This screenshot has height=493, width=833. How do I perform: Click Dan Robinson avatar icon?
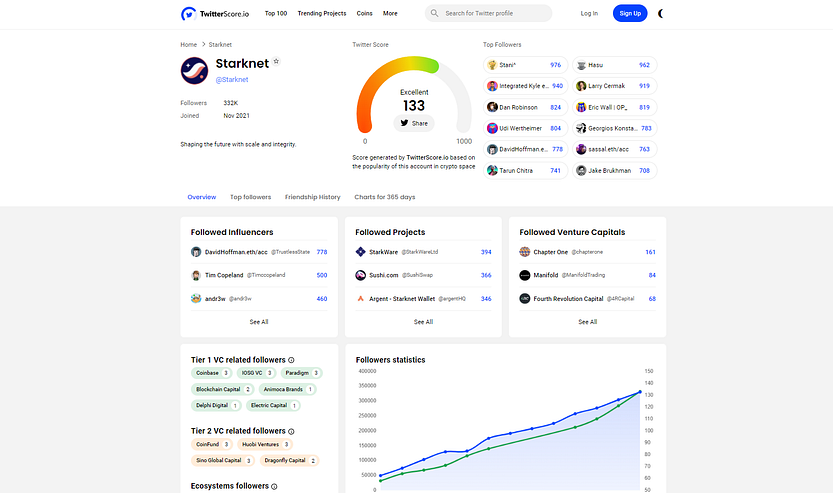pos(492,107)
